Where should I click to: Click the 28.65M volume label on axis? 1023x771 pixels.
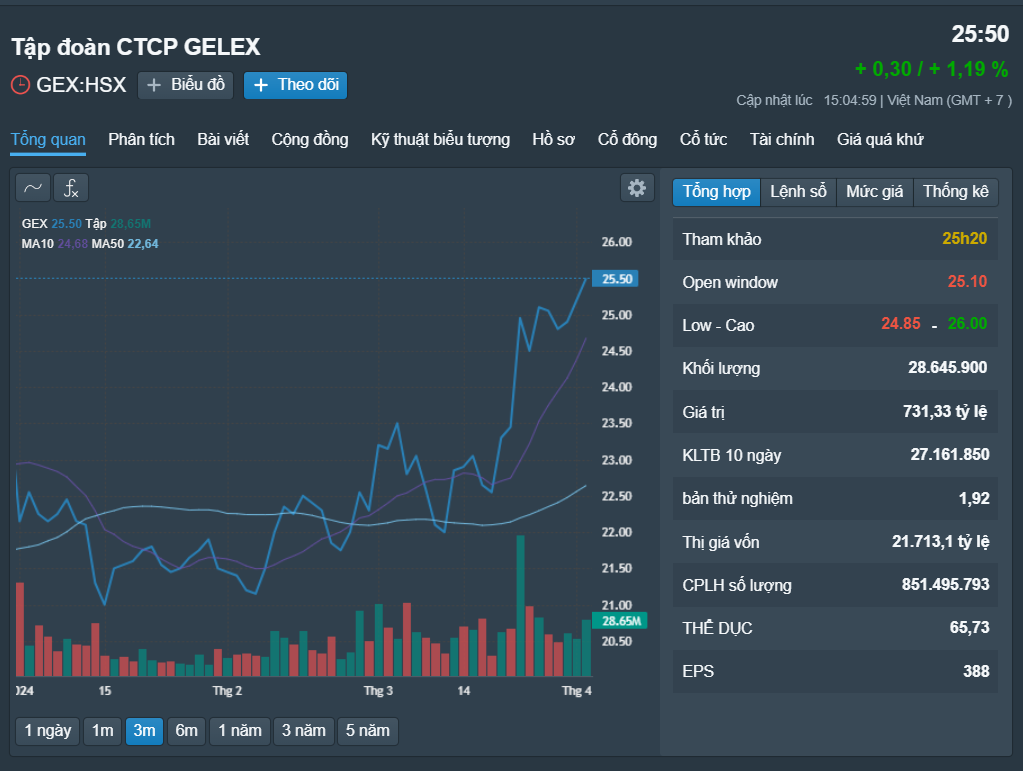click(614, 621)
